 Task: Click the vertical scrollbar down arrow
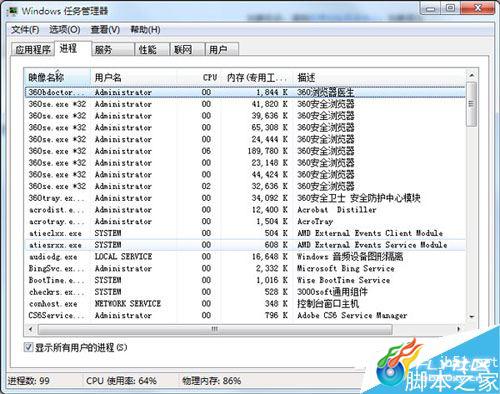pyautogui.click(x=471, y=316)
